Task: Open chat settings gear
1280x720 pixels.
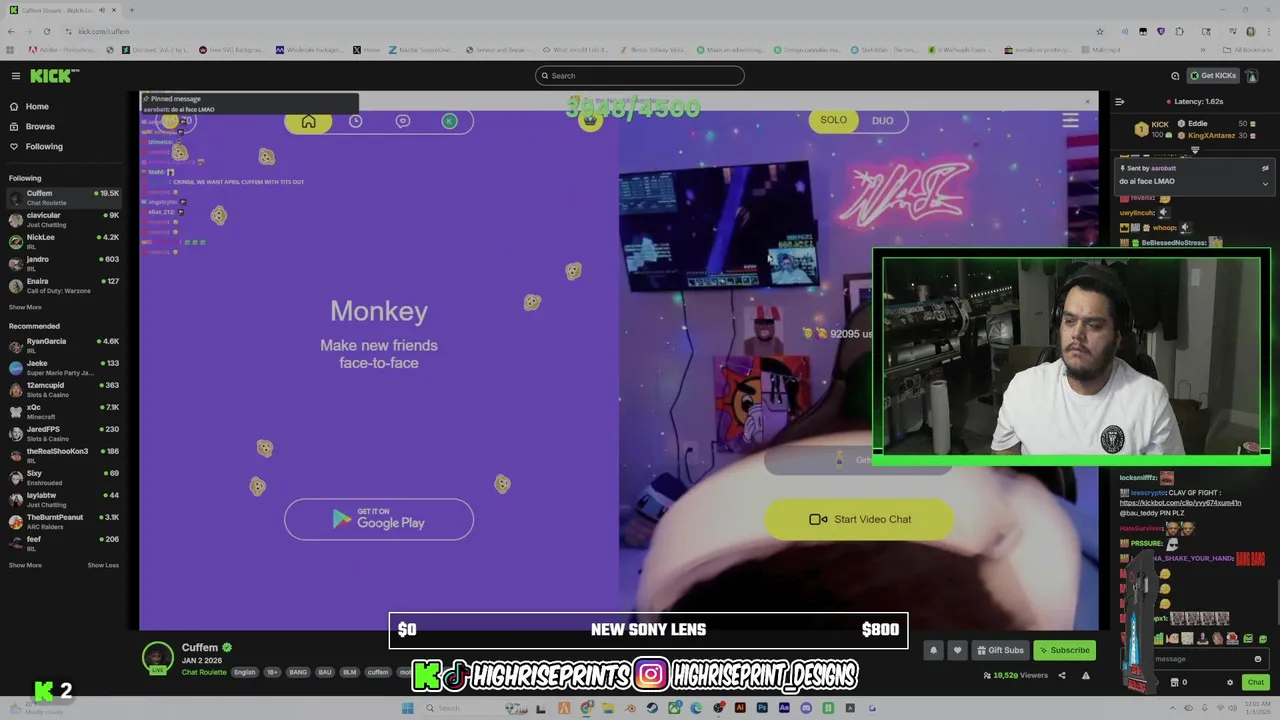Action: (x=1230, y=682)
